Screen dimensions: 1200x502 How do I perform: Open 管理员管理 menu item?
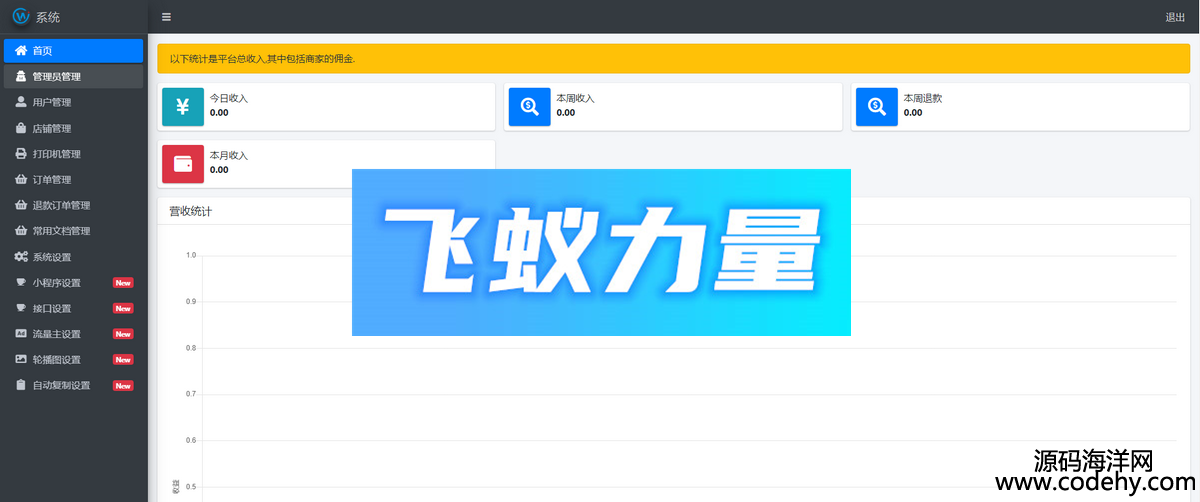click(56, 77)
